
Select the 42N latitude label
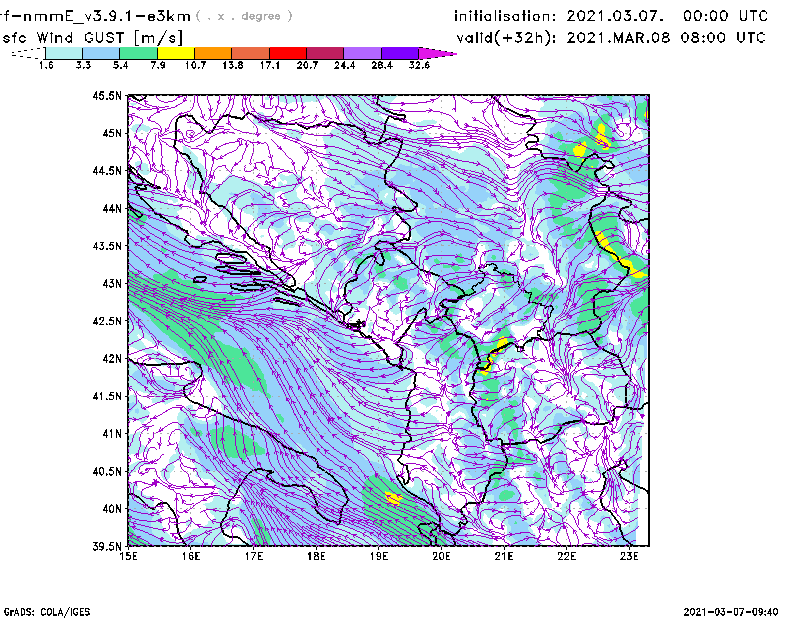click(112, 358)
